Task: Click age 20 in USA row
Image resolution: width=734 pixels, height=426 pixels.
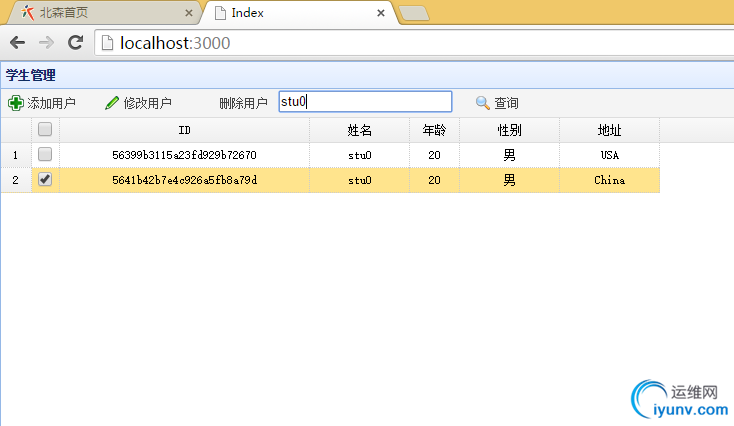Action: point(434,155)
